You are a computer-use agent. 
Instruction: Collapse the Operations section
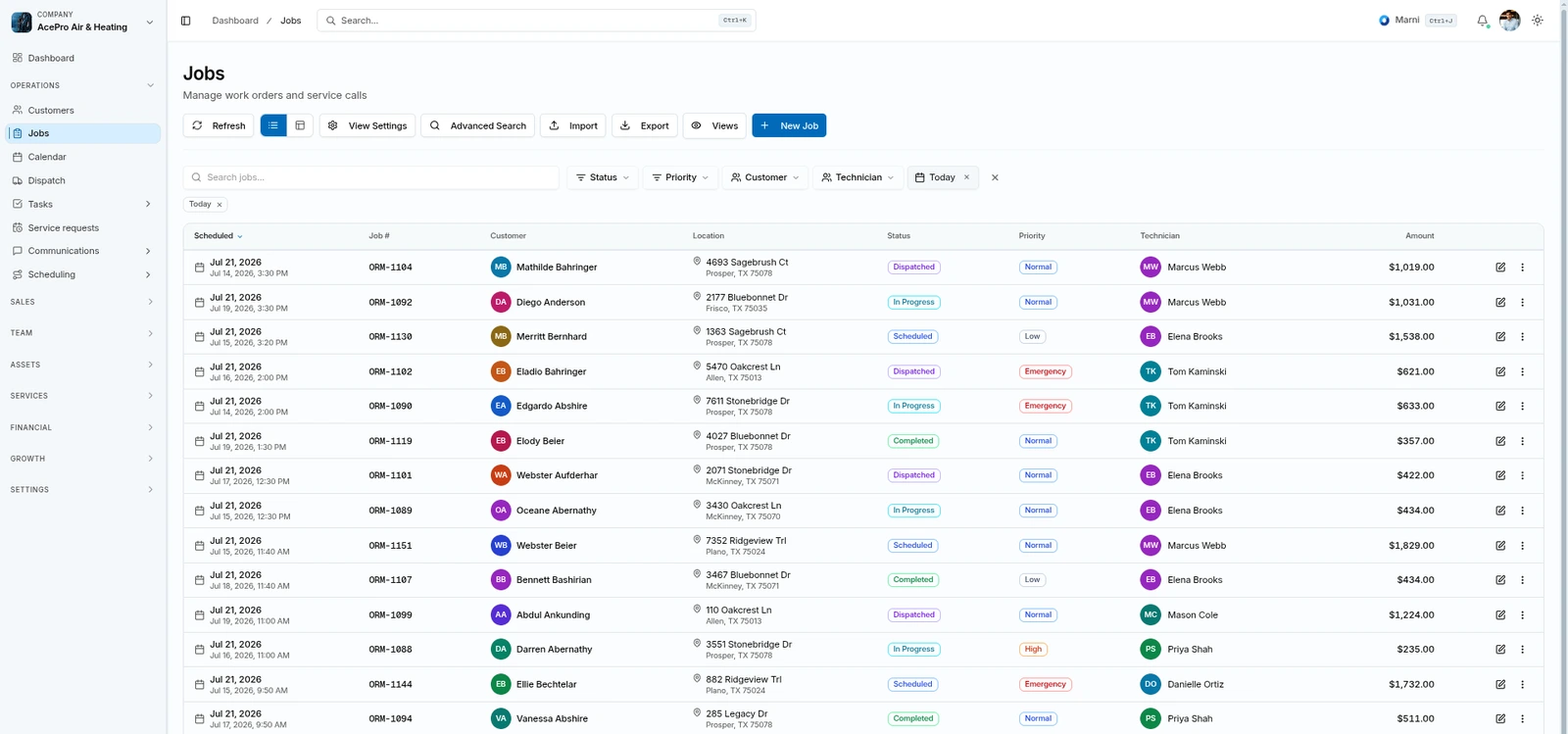82,85
